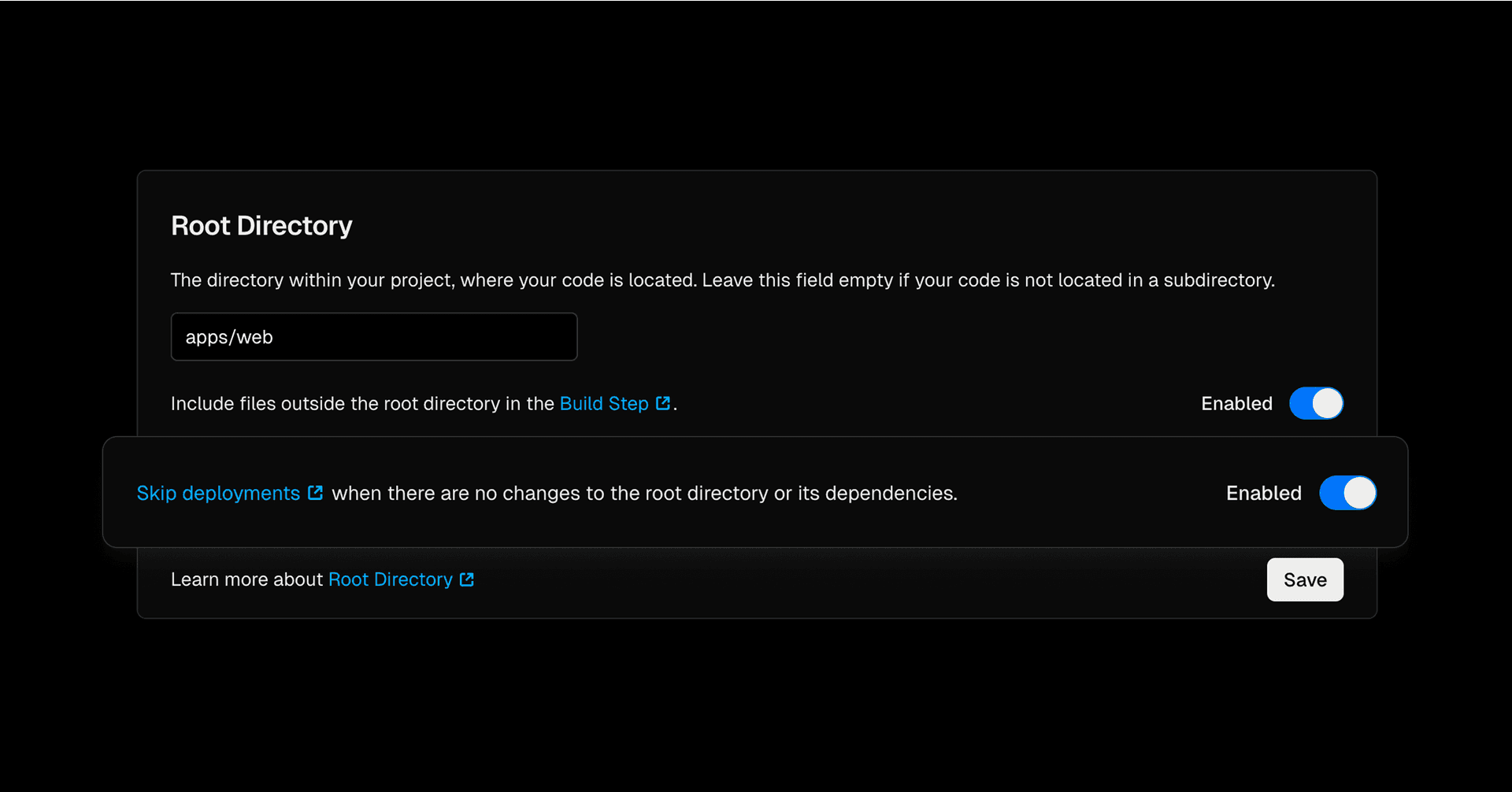Click the Enabled label in Skip deployments row
This screenshot has width=1512, height=792.
1263,494
